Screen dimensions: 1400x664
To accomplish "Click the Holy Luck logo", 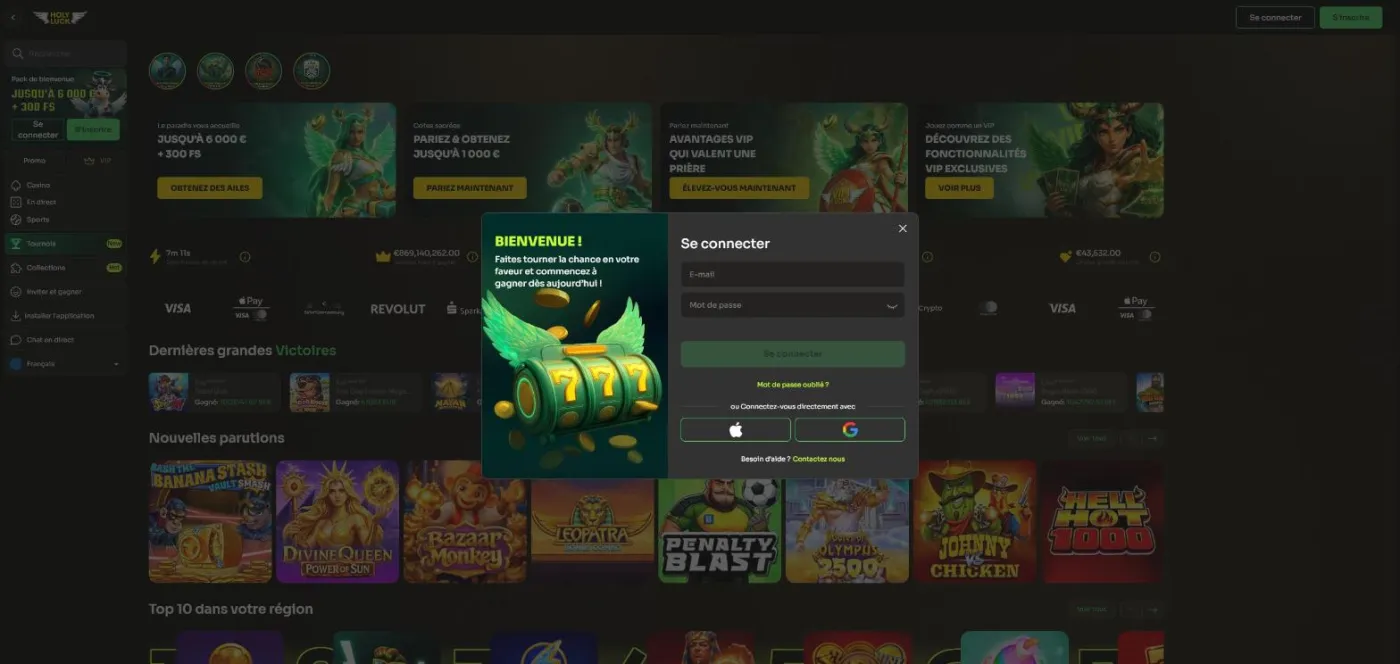I will coord(60,18).
